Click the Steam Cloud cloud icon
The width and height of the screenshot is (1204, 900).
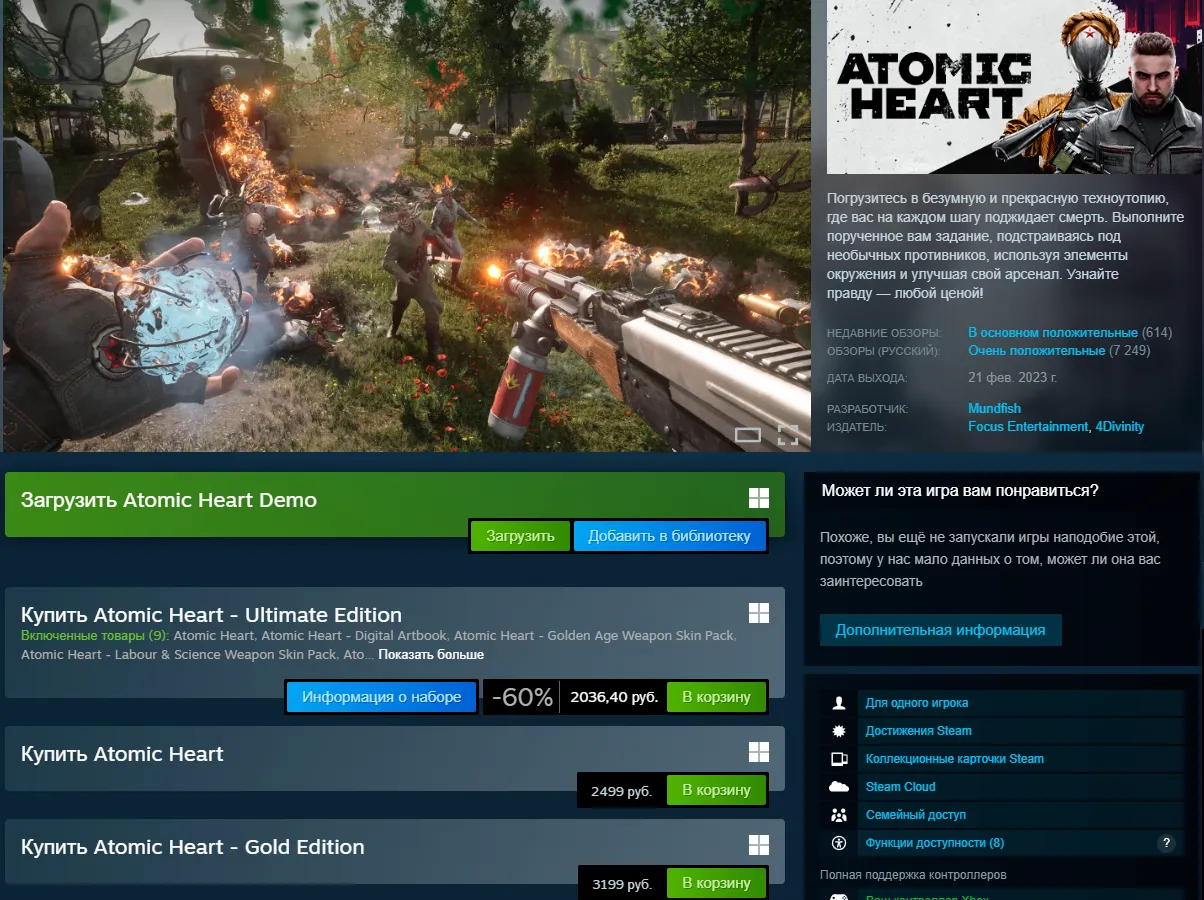[x=839, y=787]
